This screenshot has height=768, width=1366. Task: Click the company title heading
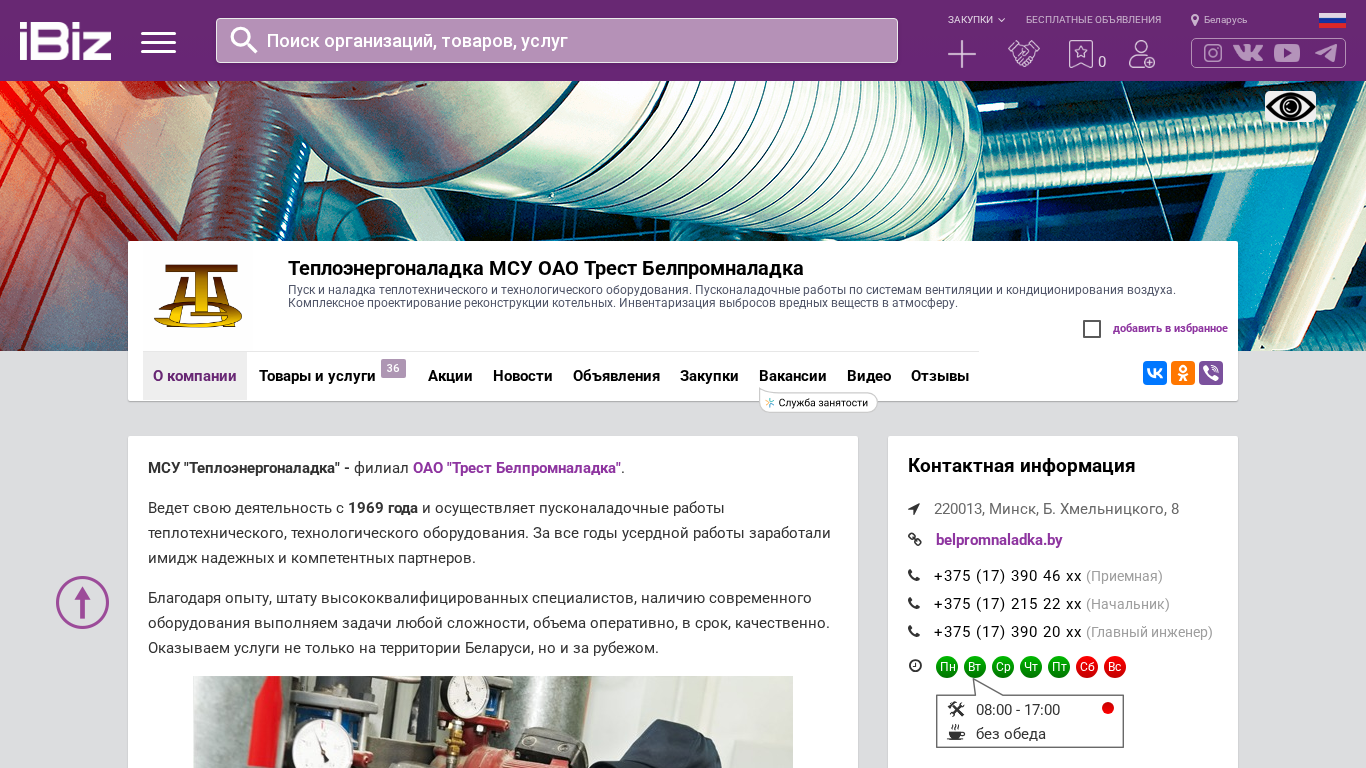[546, 268]
